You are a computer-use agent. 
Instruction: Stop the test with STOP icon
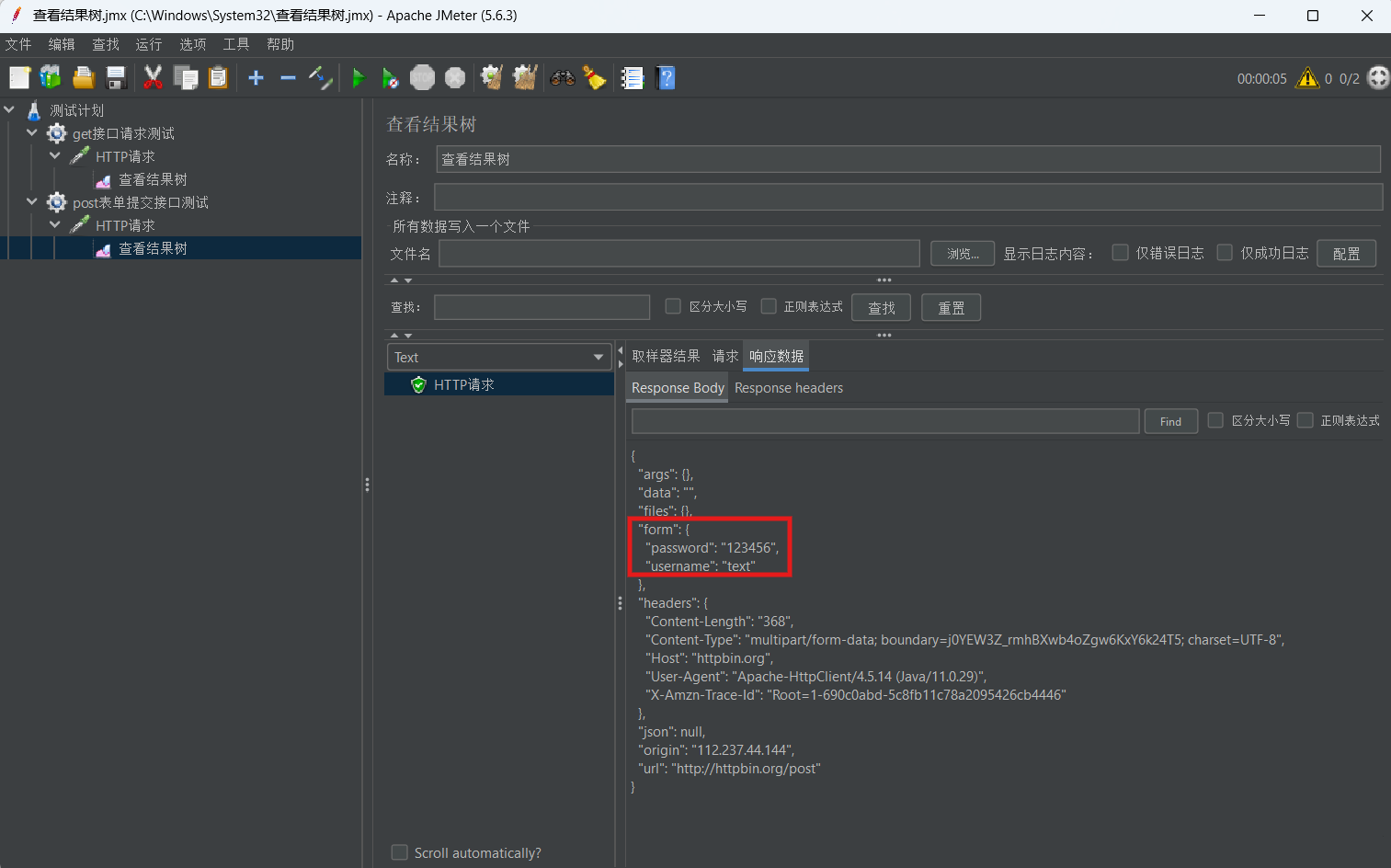(x=422, y=78)
